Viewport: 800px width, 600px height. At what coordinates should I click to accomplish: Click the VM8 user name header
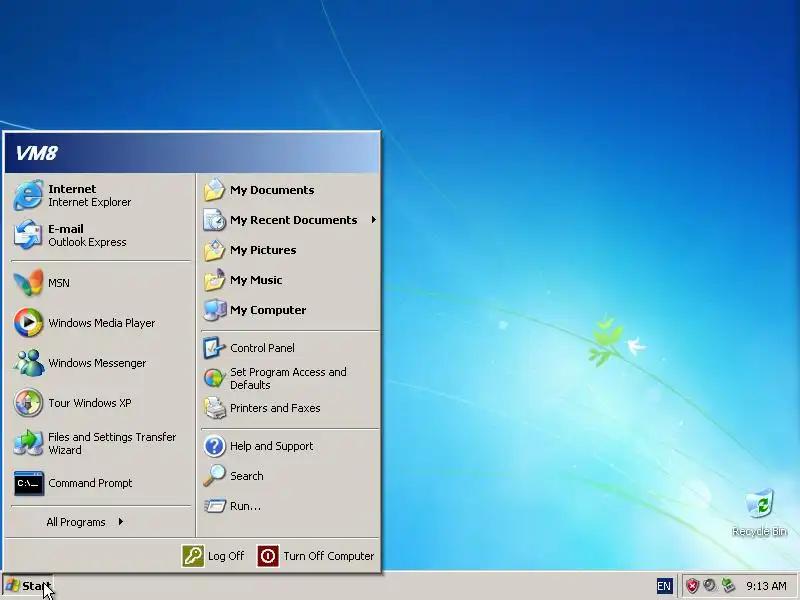pyautogui.click(x=36, y=153)
